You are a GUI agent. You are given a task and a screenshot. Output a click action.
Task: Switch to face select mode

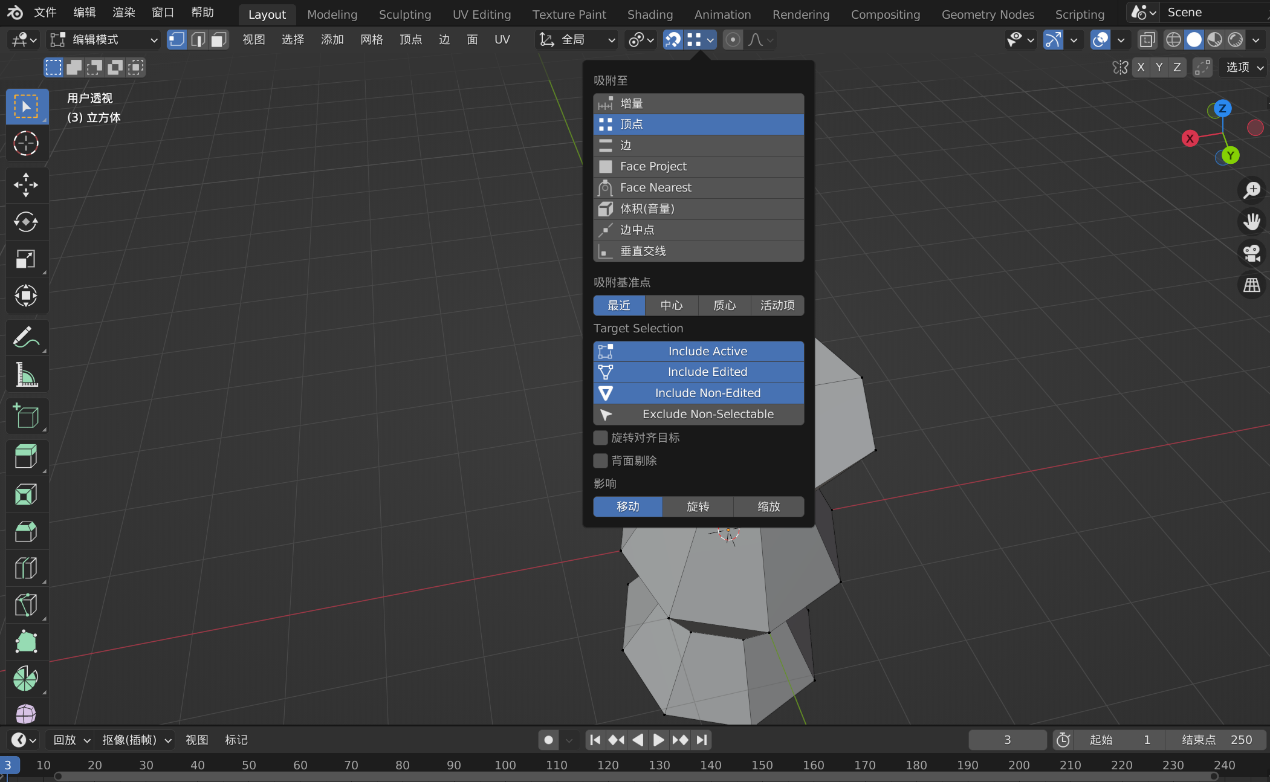(x=218, y=40)
